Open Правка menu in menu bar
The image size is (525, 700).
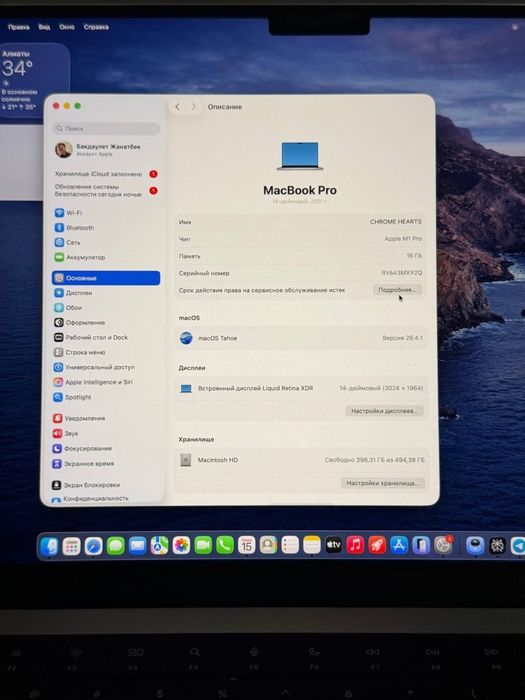click(19, 27)
